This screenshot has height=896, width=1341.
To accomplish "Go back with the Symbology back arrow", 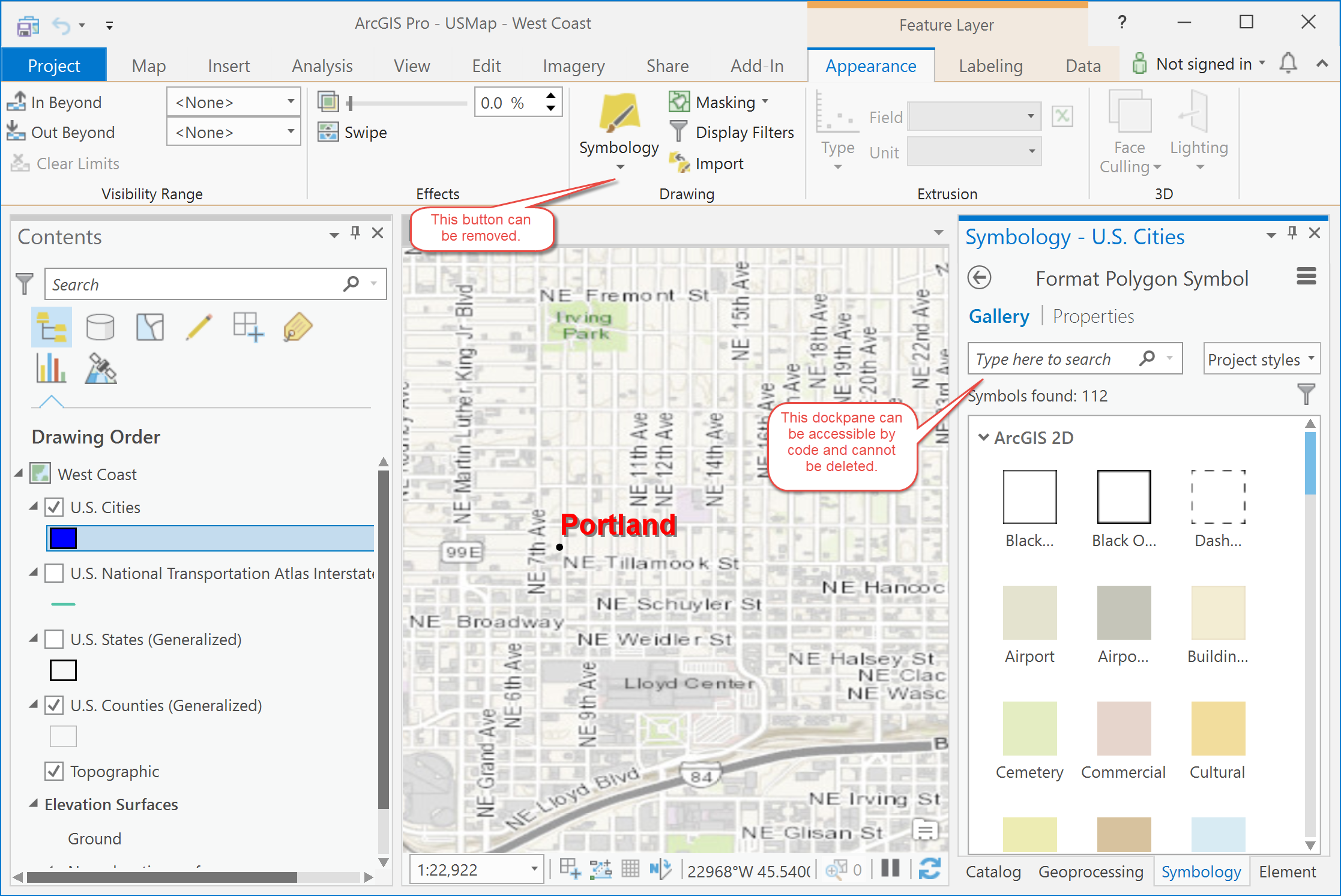I will click(980, 278).
